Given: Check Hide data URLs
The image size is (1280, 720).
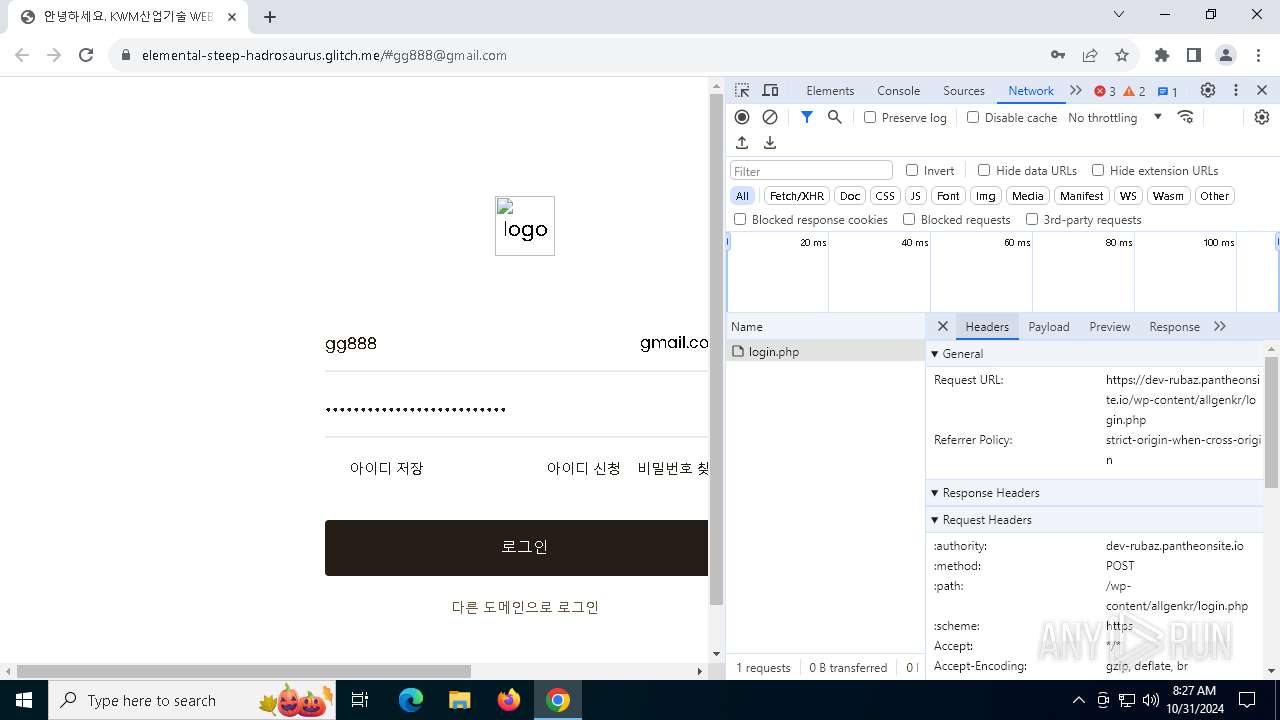Looking at the screenshot, I should [984, 170].
